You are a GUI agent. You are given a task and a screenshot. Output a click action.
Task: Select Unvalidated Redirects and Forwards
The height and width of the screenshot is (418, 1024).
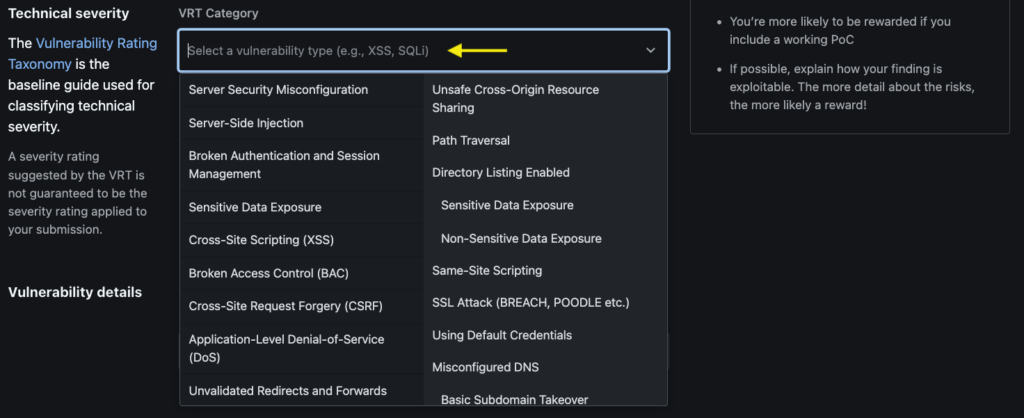[x=287, y=390]
